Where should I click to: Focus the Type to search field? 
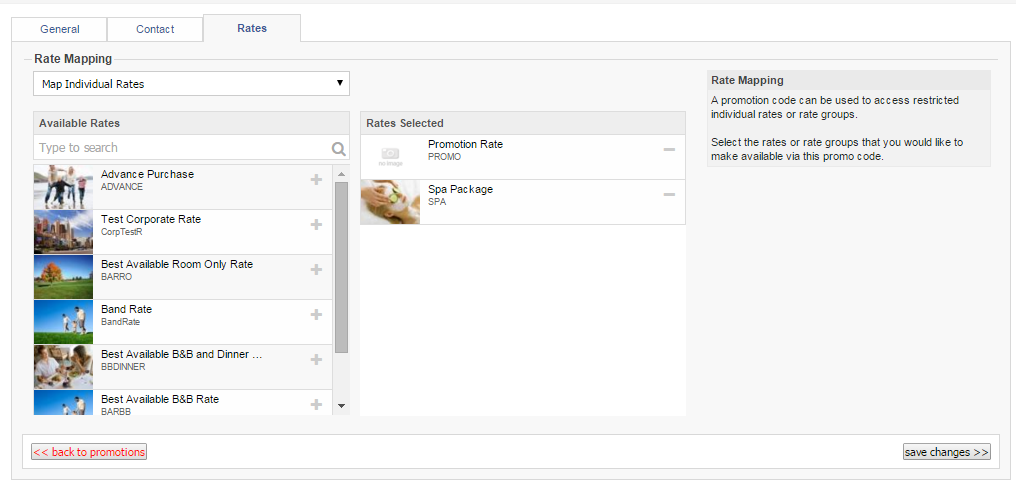coord(183,148)
